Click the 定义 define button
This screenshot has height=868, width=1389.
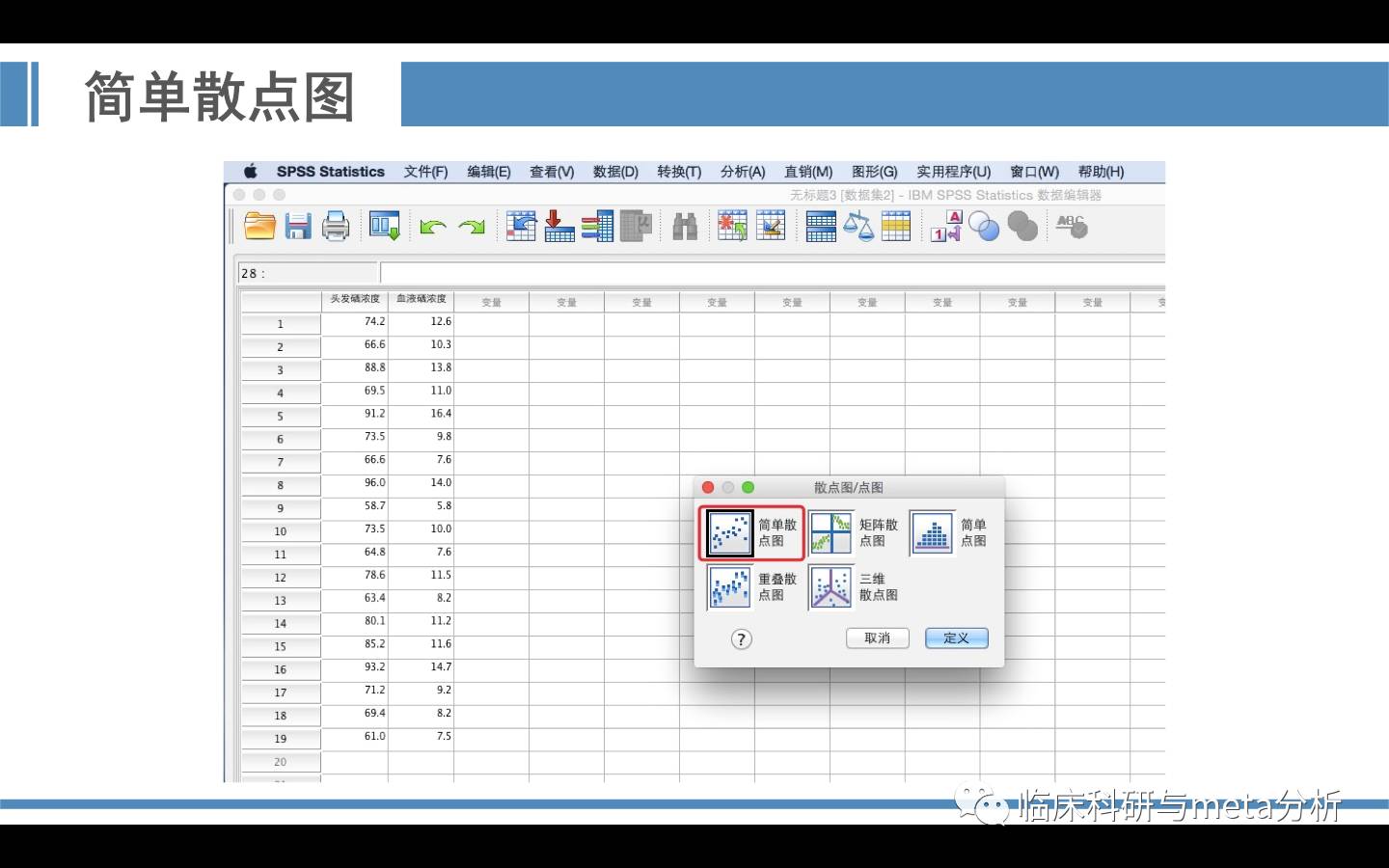(x=956, y=638)
